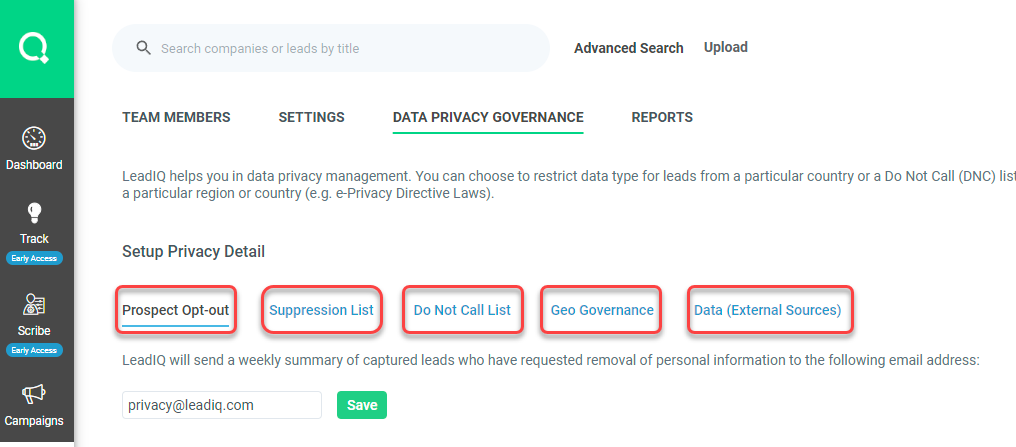This screenshot has width=1016, height=447.
Task: Switch to the Team Members tab
Action: [176, 117]
